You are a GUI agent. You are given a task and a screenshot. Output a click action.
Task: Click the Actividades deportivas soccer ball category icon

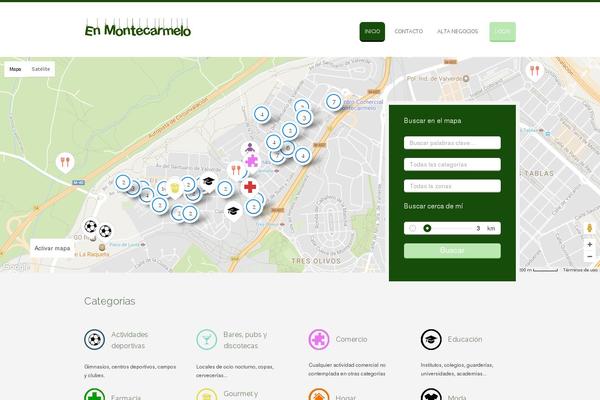coord(95,340)
